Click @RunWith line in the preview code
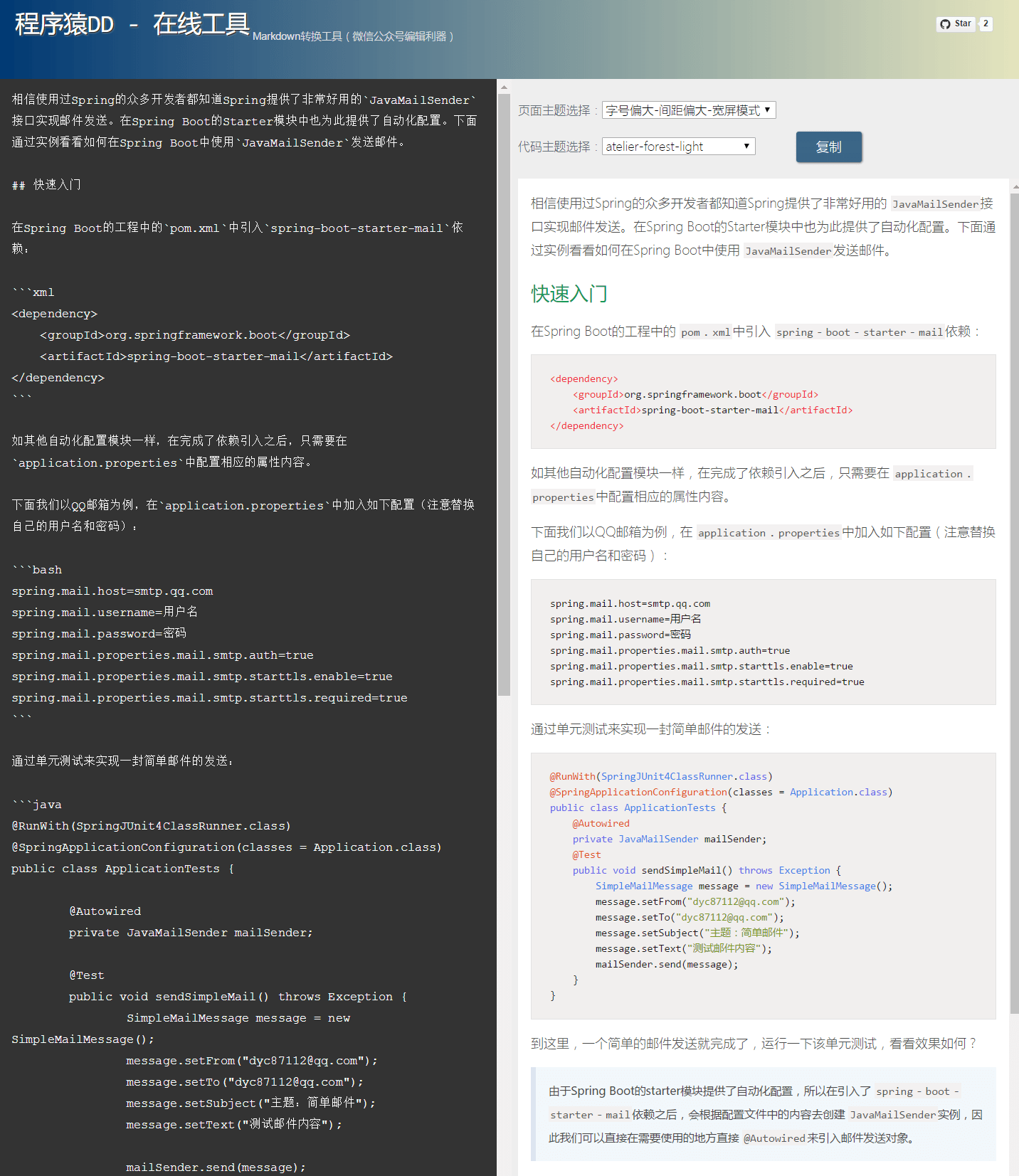The image size is (1019, 1176). pos(661,777)
